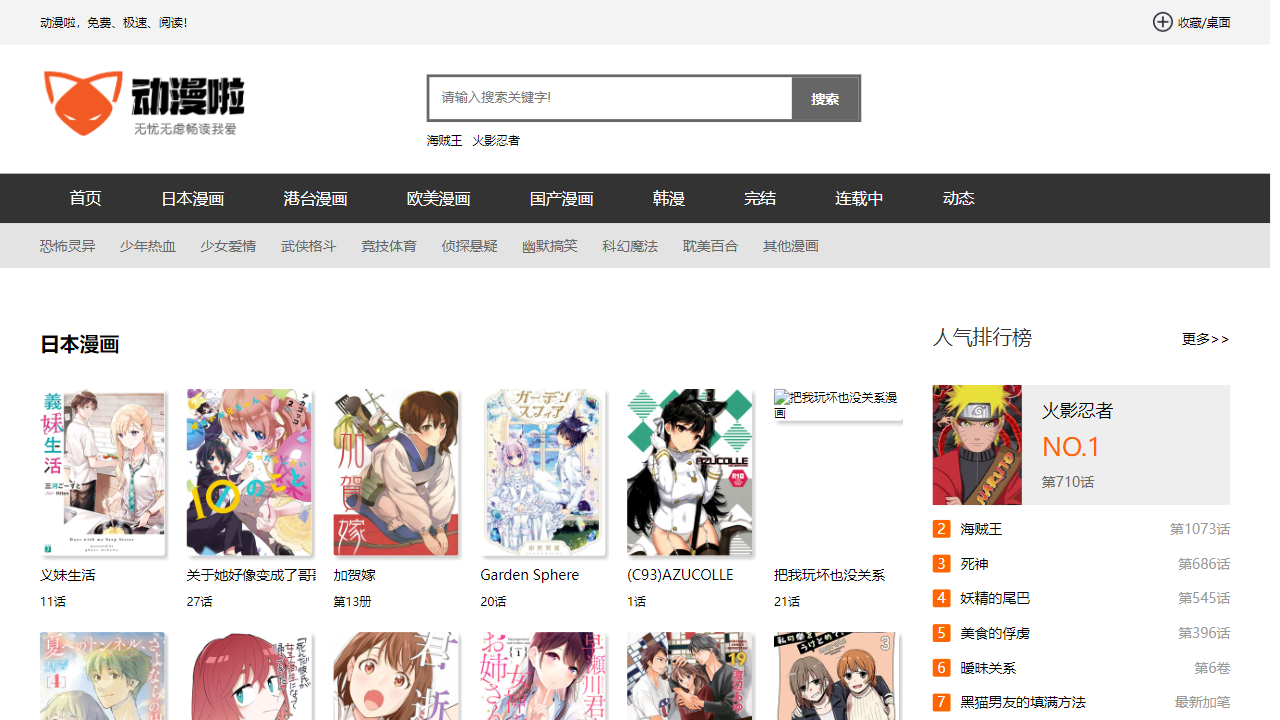Click the 搜索 button
Viewport: 1280px width, 720px height.
point(825,98)
